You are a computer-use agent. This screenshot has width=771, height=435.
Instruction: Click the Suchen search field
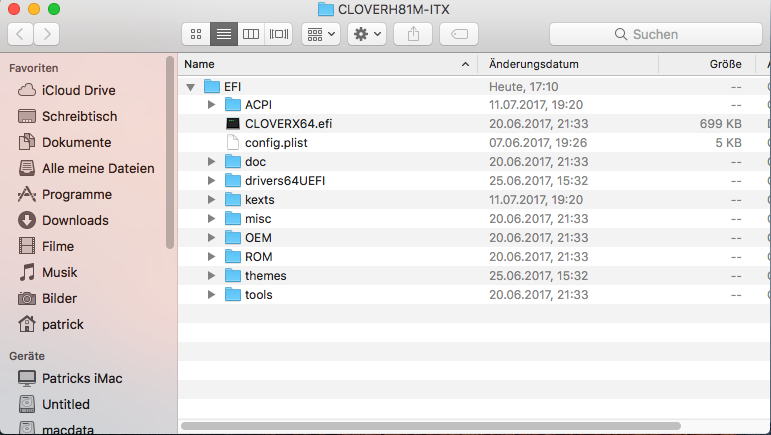656,34
